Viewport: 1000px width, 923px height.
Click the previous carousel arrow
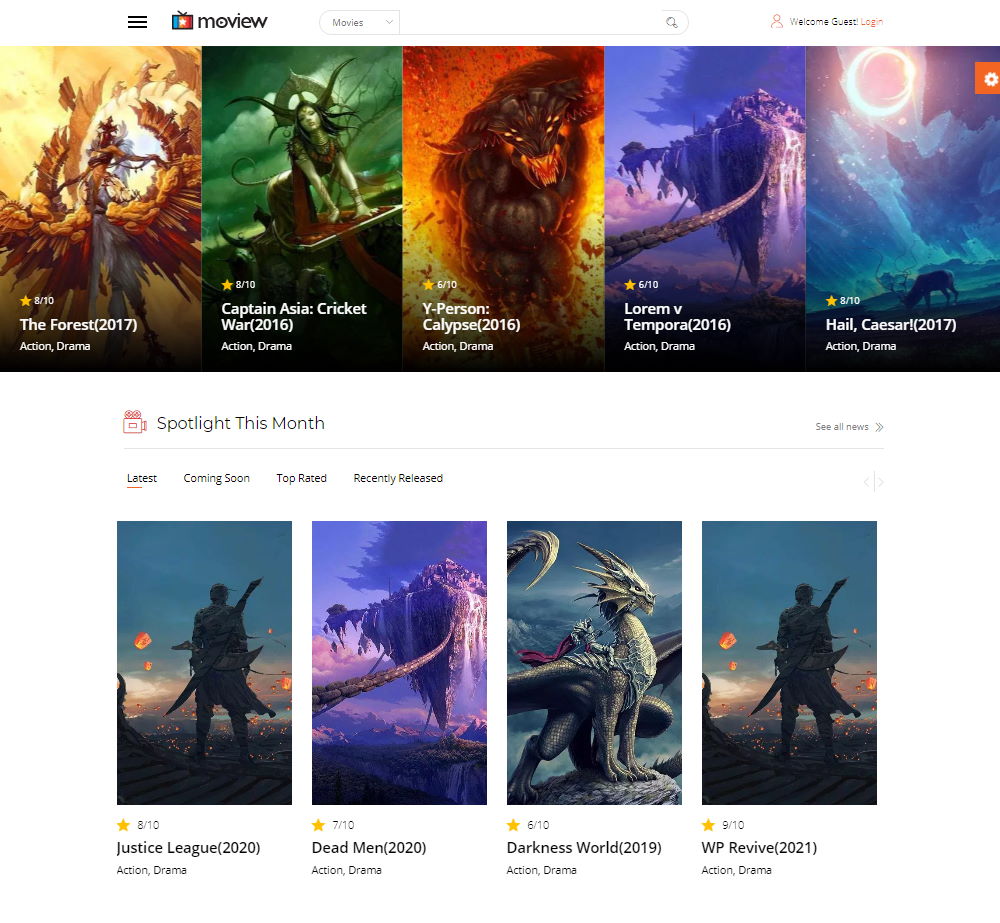coord(866,482)
